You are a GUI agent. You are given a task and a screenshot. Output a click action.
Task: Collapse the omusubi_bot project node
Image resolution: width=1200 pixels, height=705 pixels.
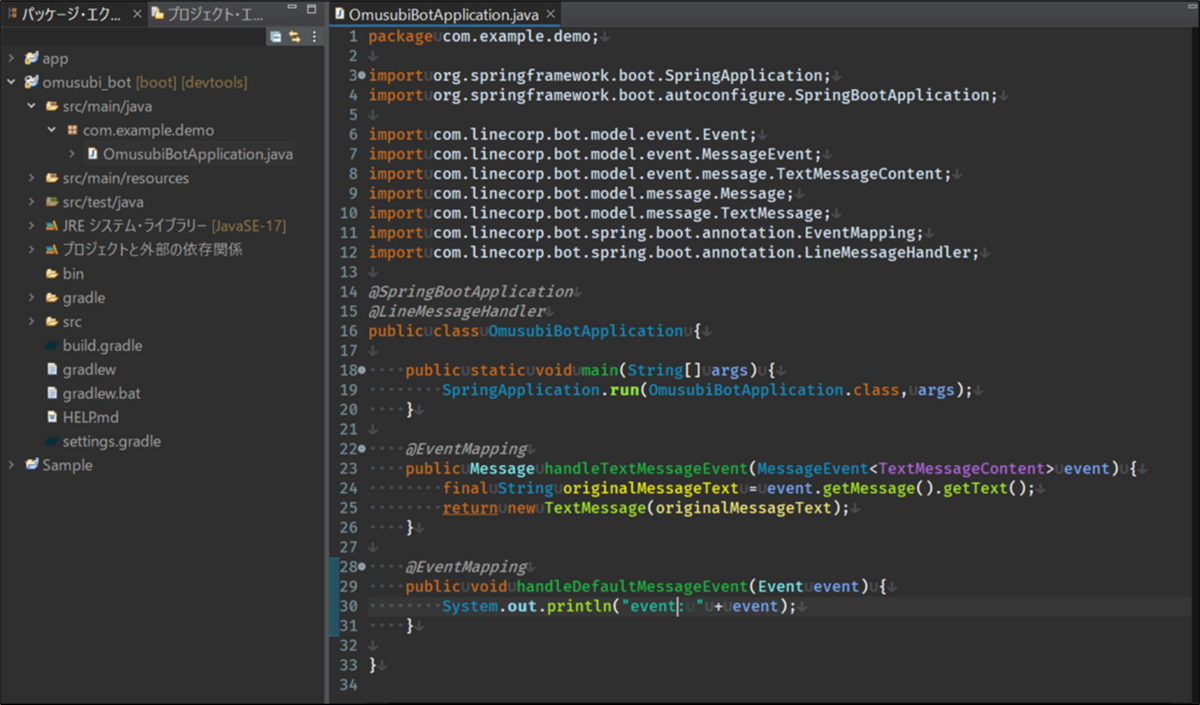point(11,83)
